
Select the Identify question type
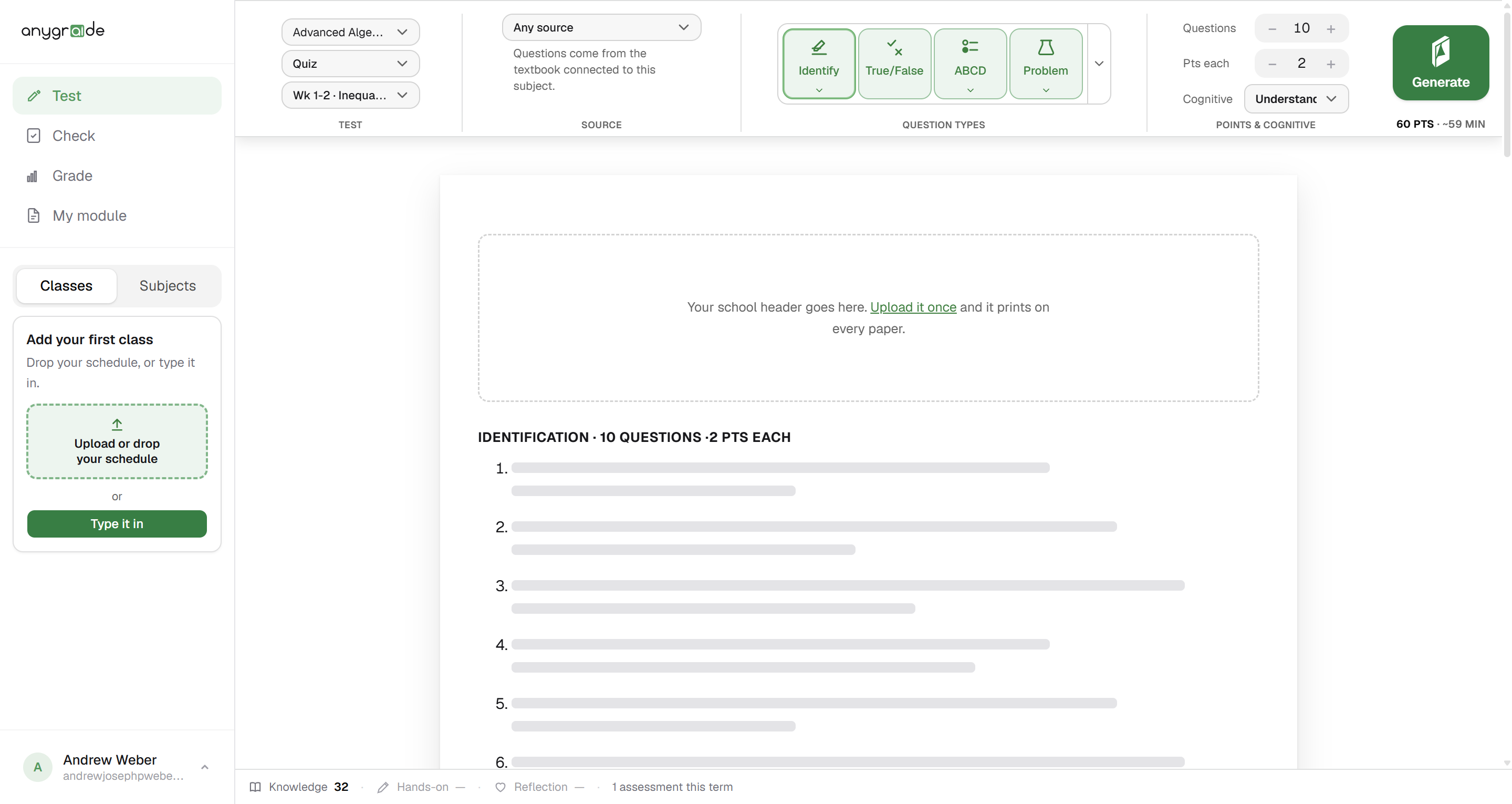pyautogui.click(x=818, y=64)
